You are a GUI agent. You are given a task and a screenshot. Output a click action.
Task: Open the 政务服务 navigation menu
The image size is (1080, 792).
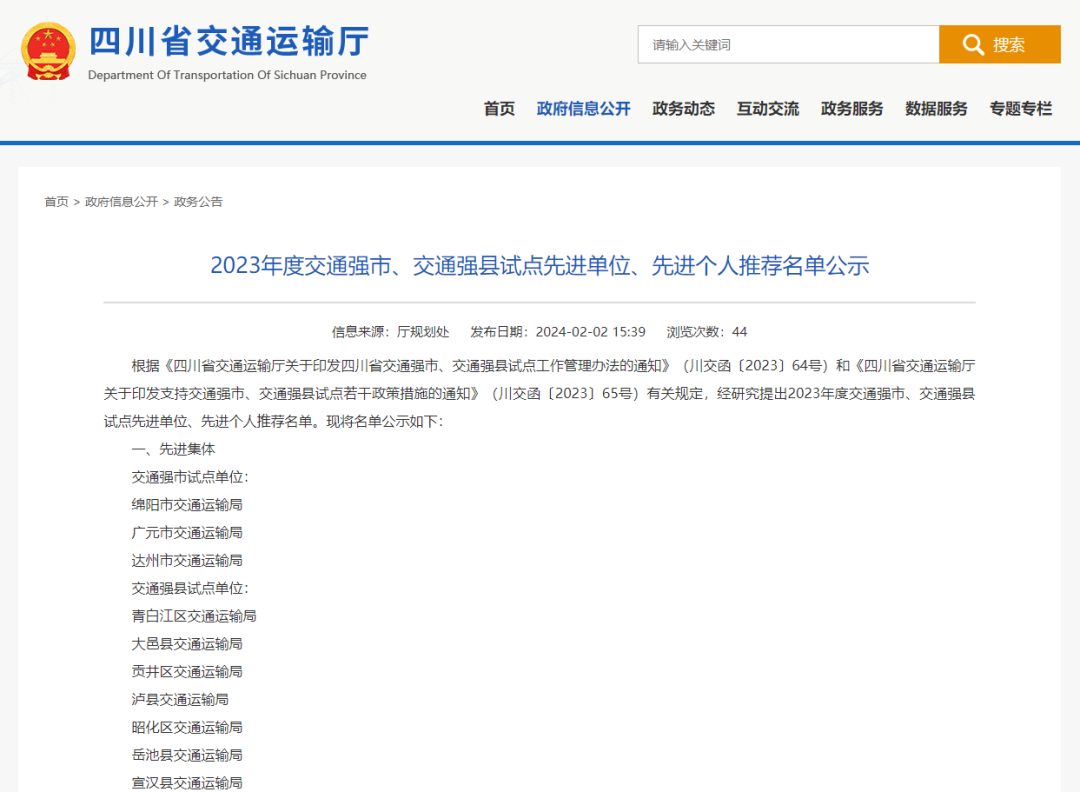(x=852, y=109)
